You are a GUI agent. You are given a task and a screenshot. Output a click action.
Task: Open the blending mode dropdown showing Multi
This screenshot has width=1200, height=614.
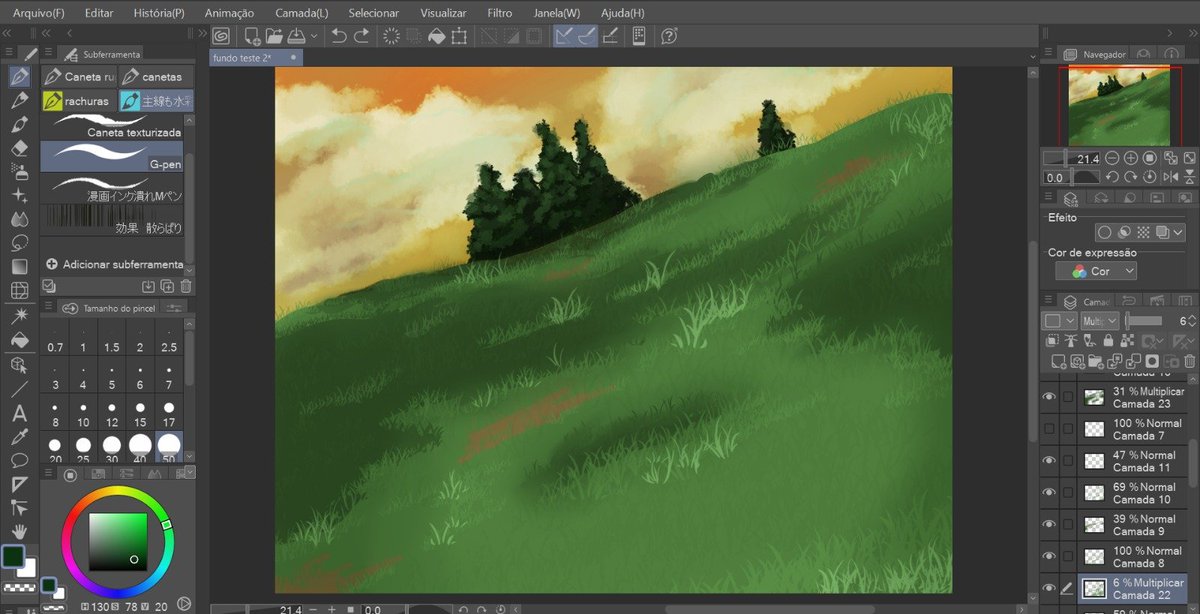click(x=1099, y=321)
